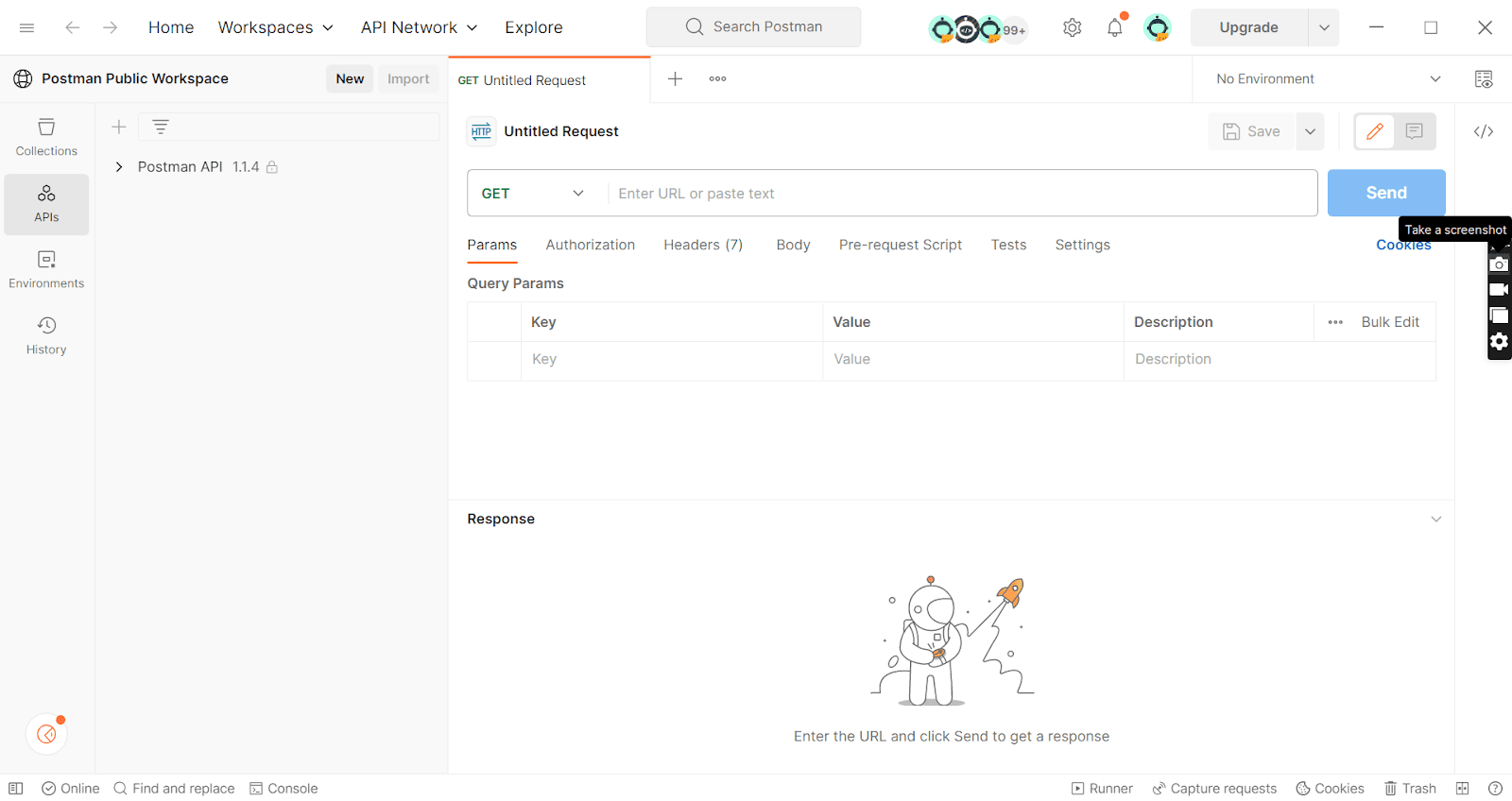
Task: Click the Enter URL input field
Action: 962,194
